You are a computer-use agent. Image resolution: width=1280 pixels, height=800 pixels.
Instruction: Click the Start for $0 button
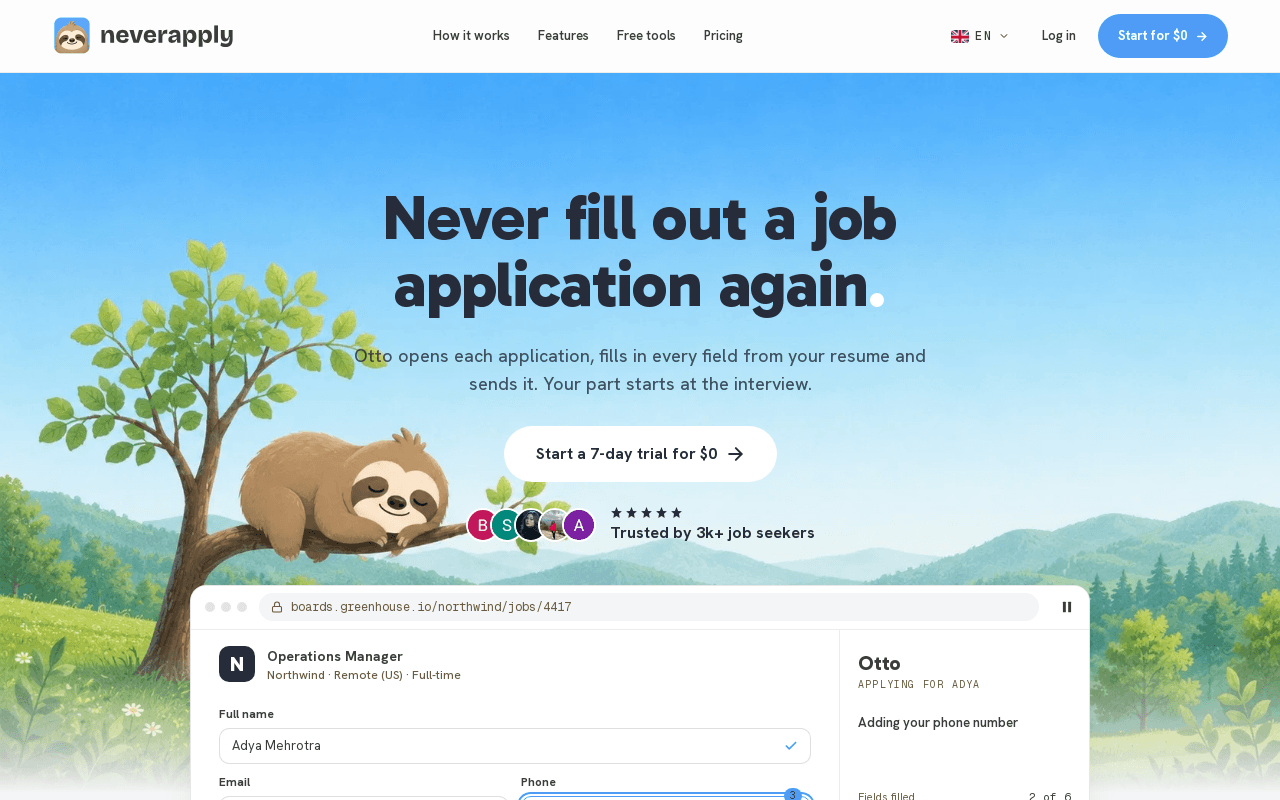1163,36
